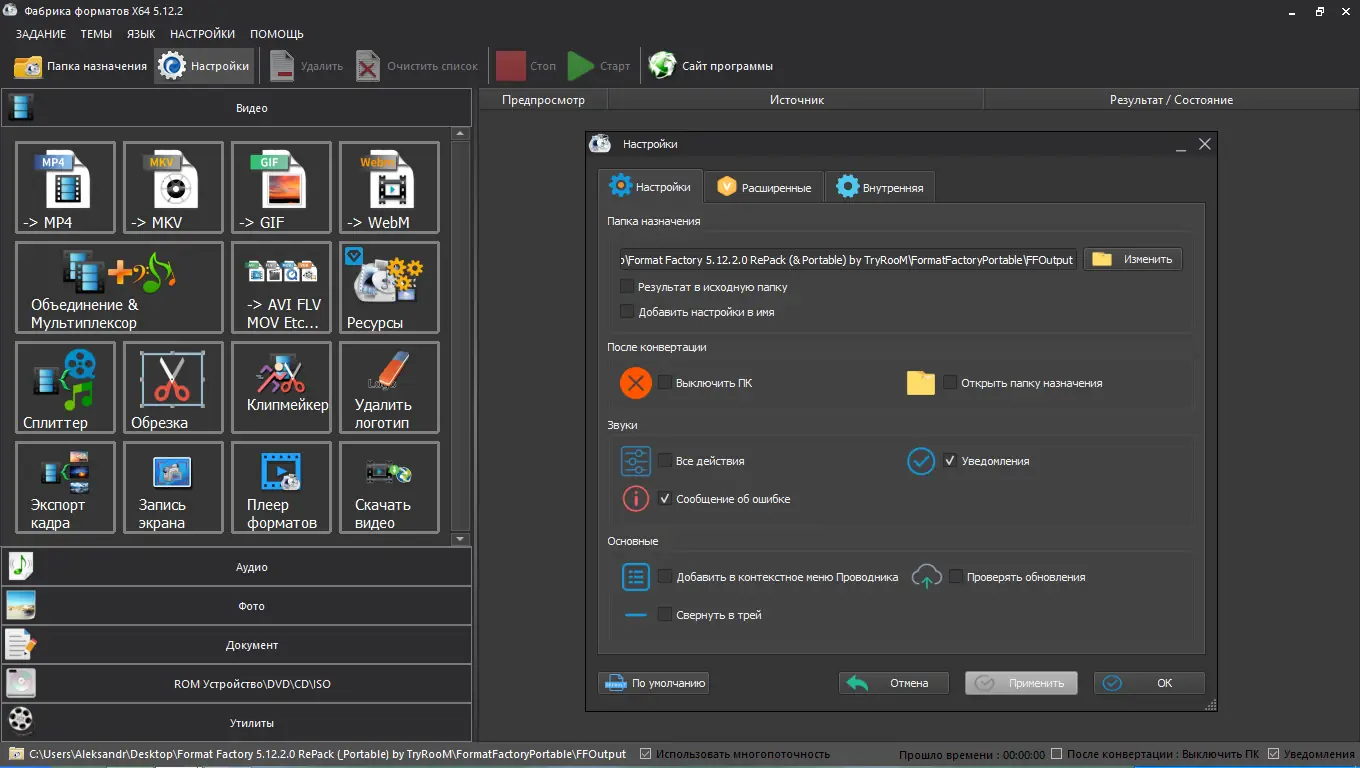Open the -> MP4 video converter
1360x768 pixels.
[x=66, y=188]
